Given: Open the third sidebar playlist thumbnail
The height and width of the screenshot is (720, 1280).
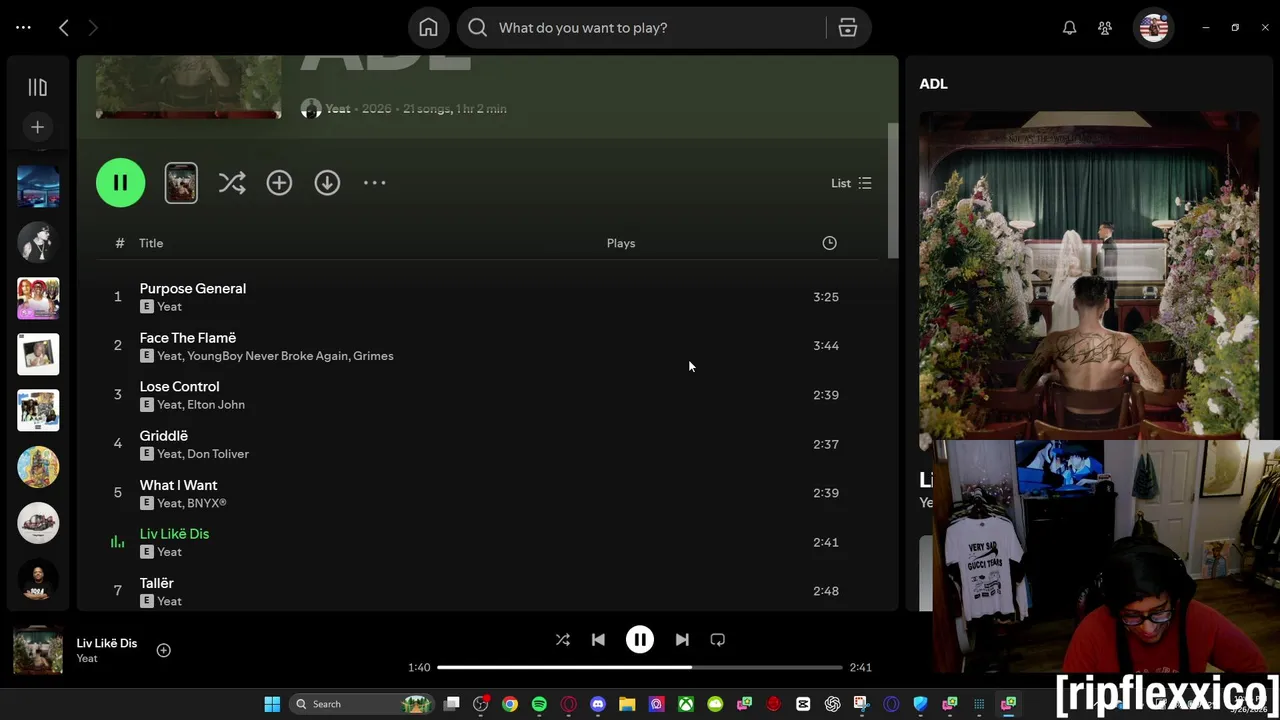Looking at the screenshot, I should (38, 298).
